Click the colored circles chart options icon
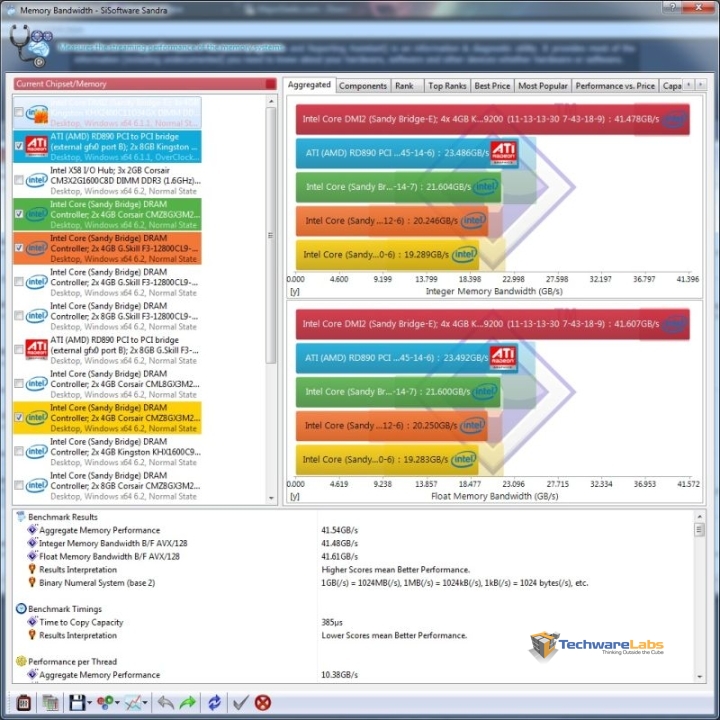 (105, 703)
